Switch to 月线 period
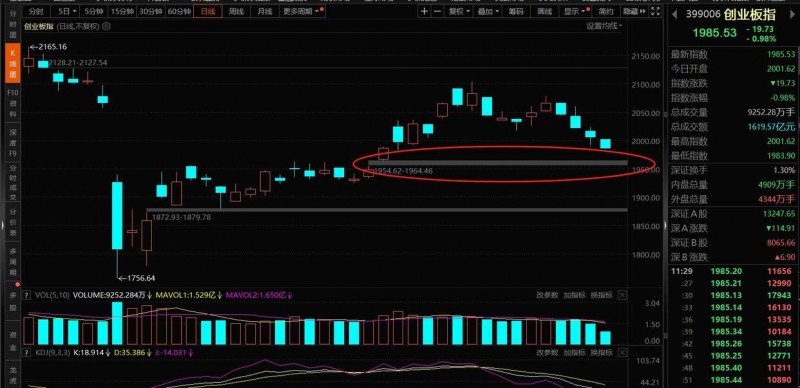The image size is (800, 388). tap(264, 11)
